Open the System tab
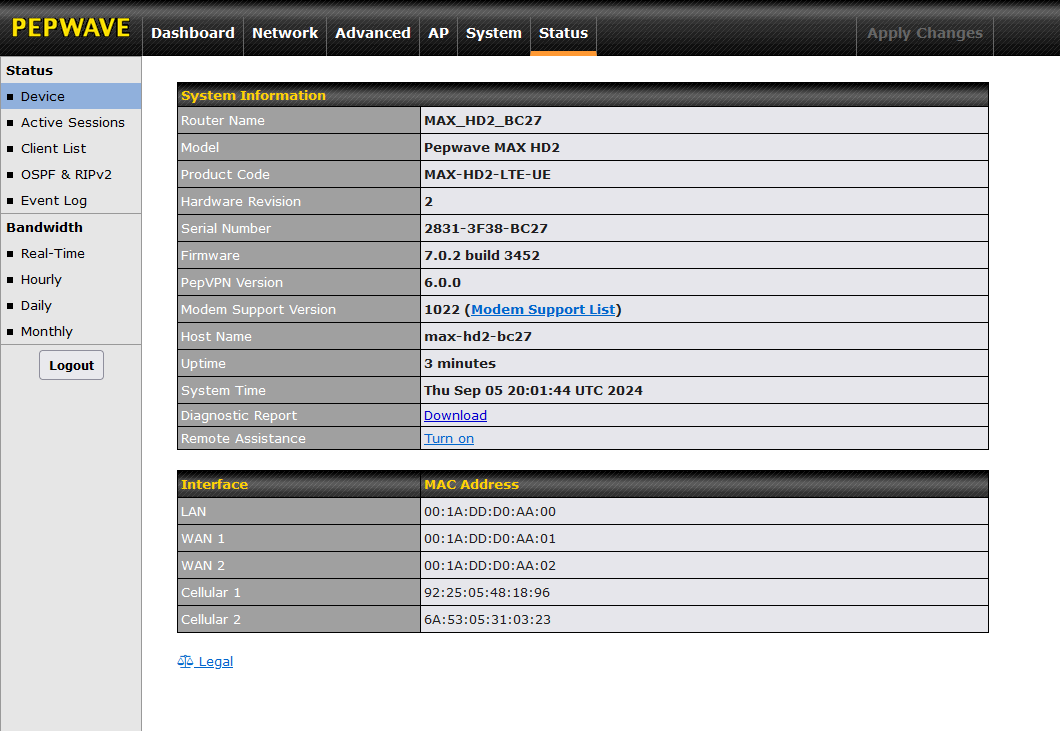The height and width of the screenshot is (731, 1060). tap(493, 32)
